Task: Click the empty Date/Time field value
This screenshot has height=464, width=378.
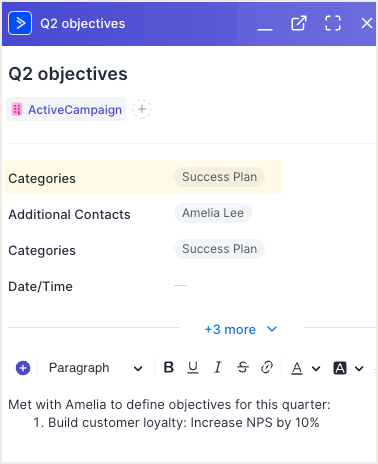Action: click(180, 286)
